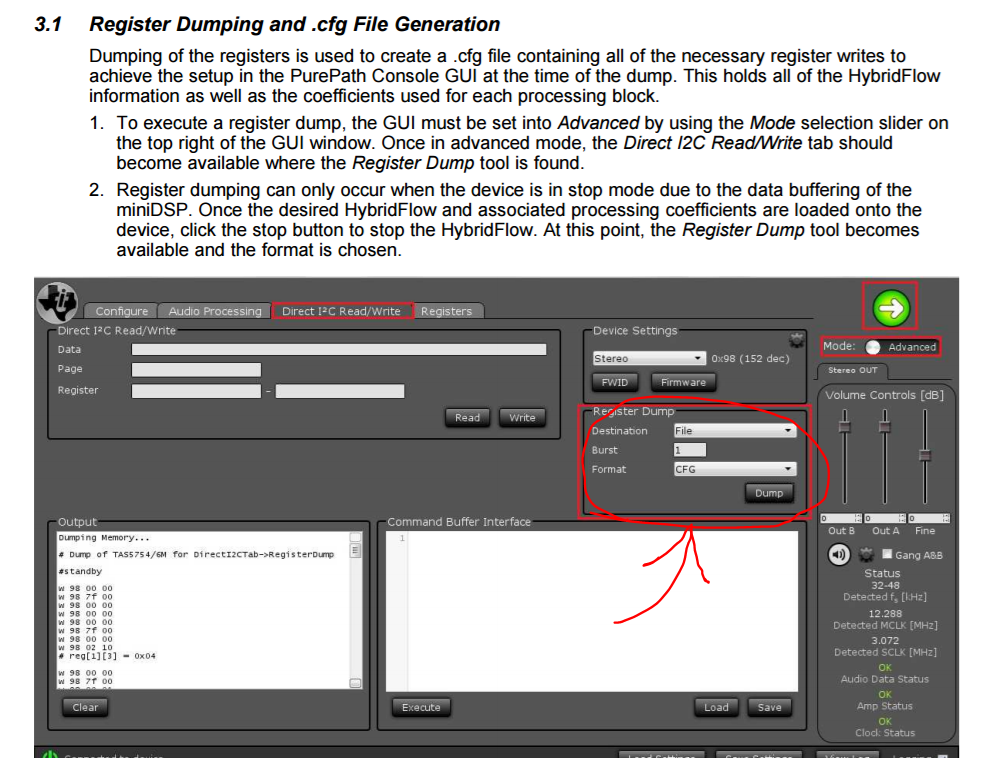Open the gear icon beside Gang A&B

(x=866, y=555)
